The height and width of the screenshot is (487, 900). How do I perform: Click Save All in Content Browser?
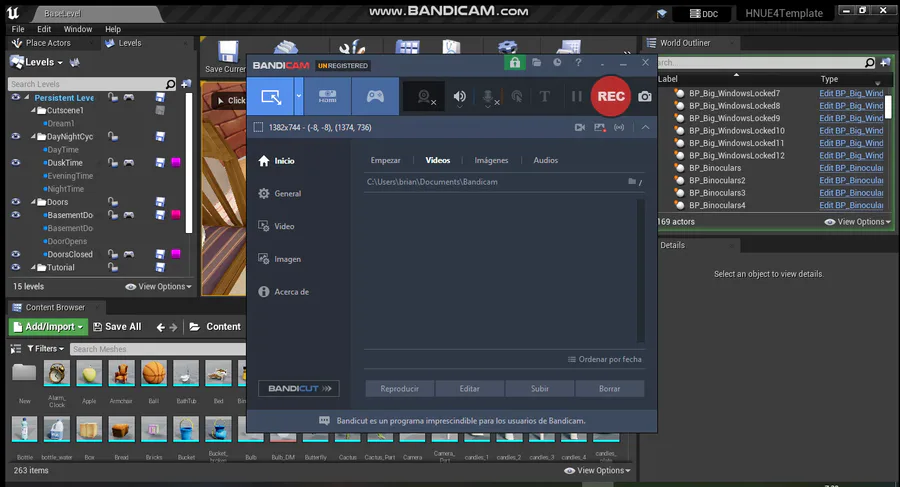pyautogui.click(x=117, y=327)
